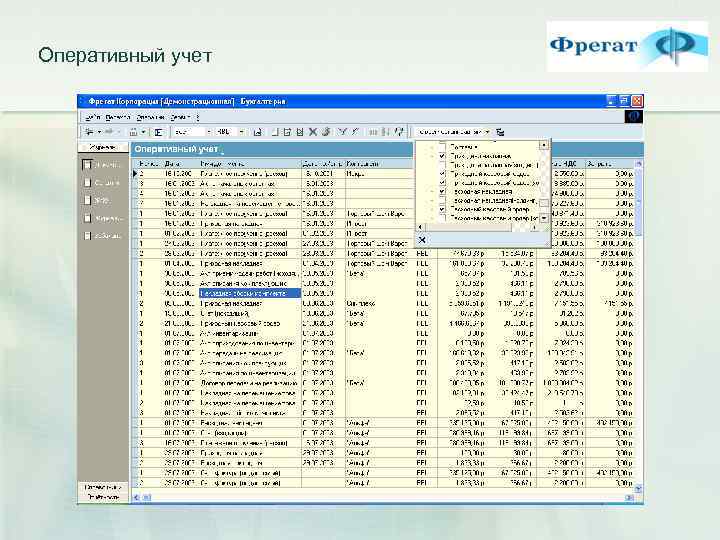Screen dimensions: 720x540
Task: Click the toolbar icon just left of the X
Action: (x=300, y=132)
